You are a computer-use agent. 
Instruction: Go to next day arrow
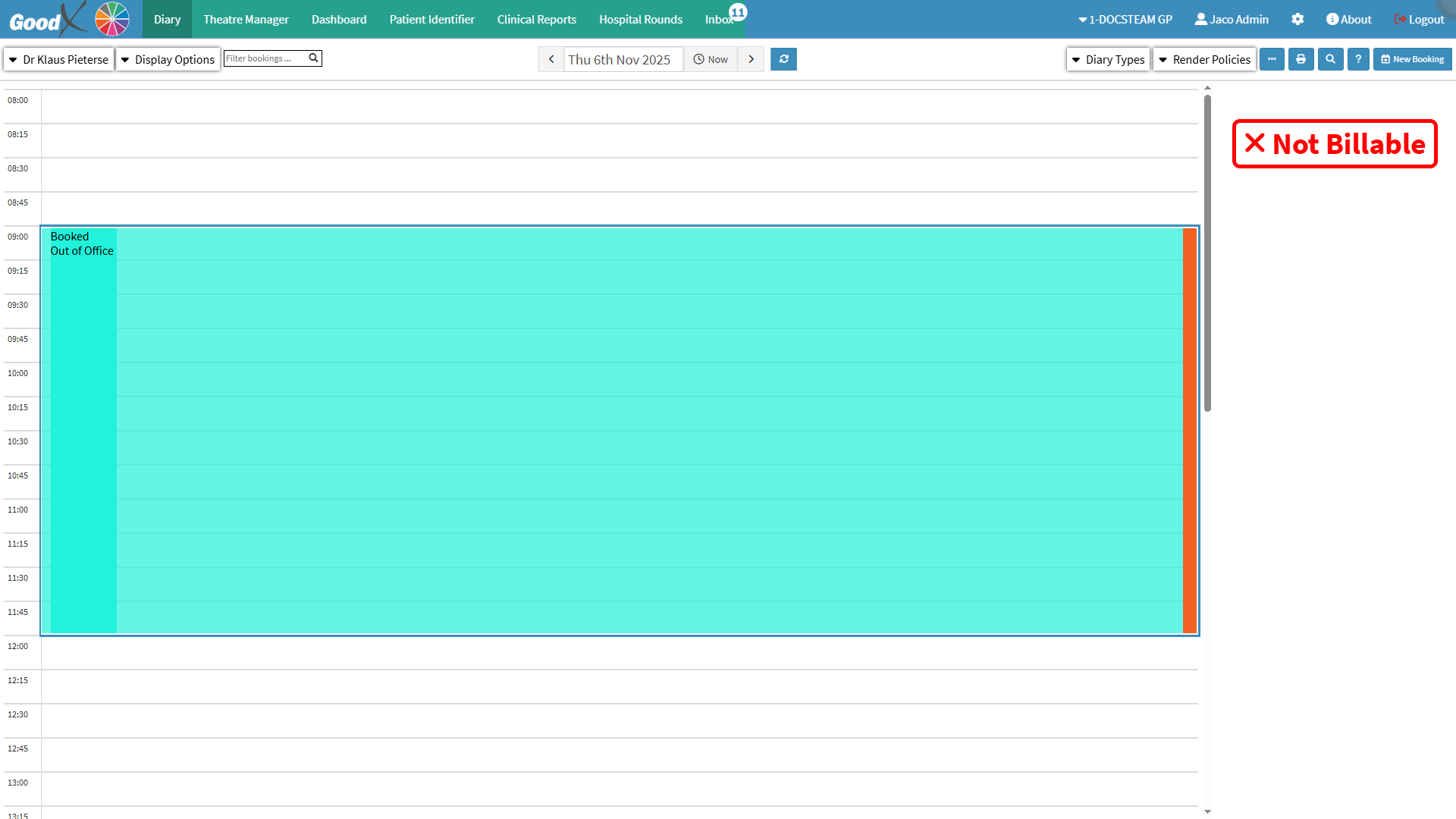[751, 59]
